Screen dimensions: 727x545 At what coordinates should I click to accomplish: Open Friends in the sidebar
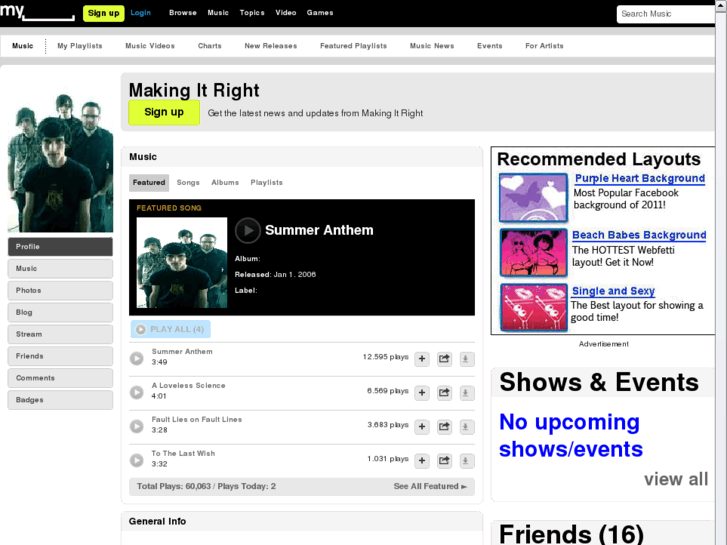[60, 356]
